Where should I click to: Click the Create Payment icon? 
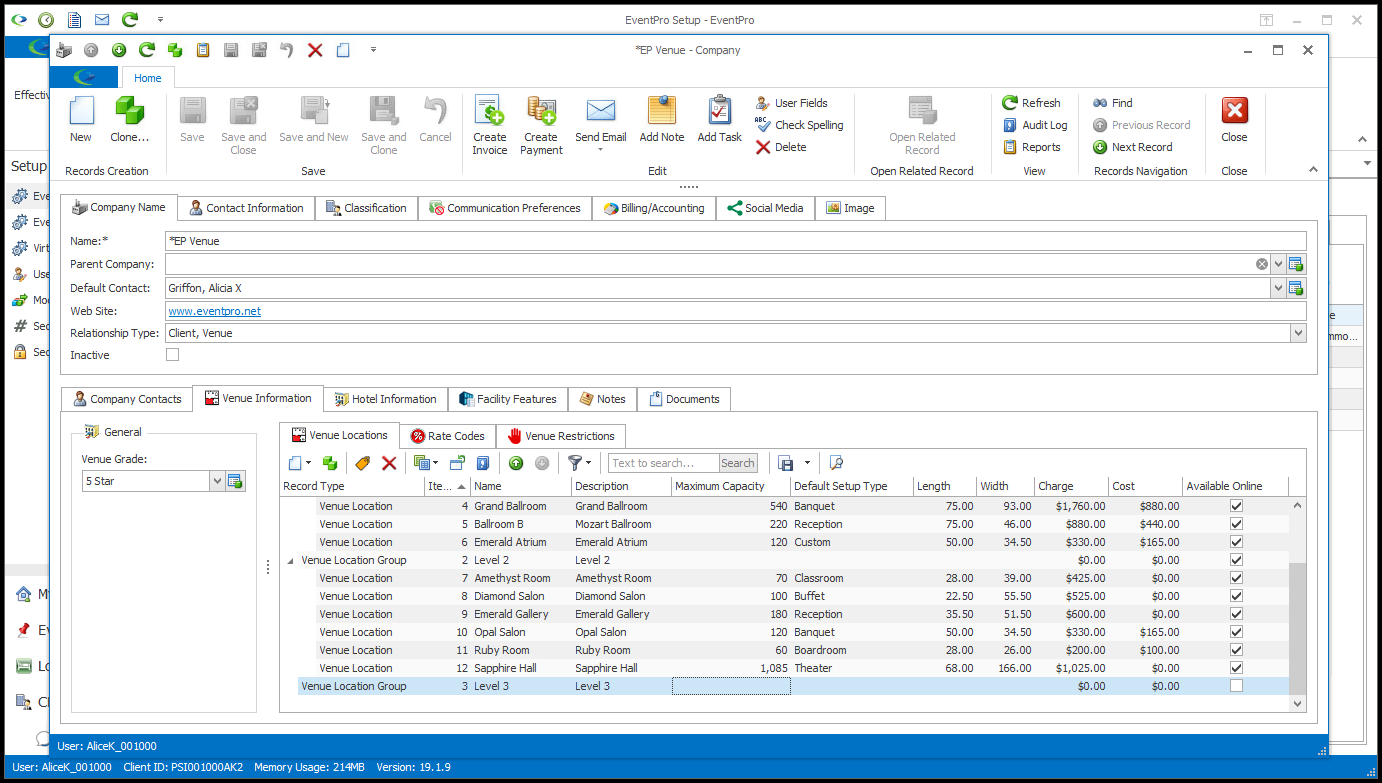click(x=541, y=110)
